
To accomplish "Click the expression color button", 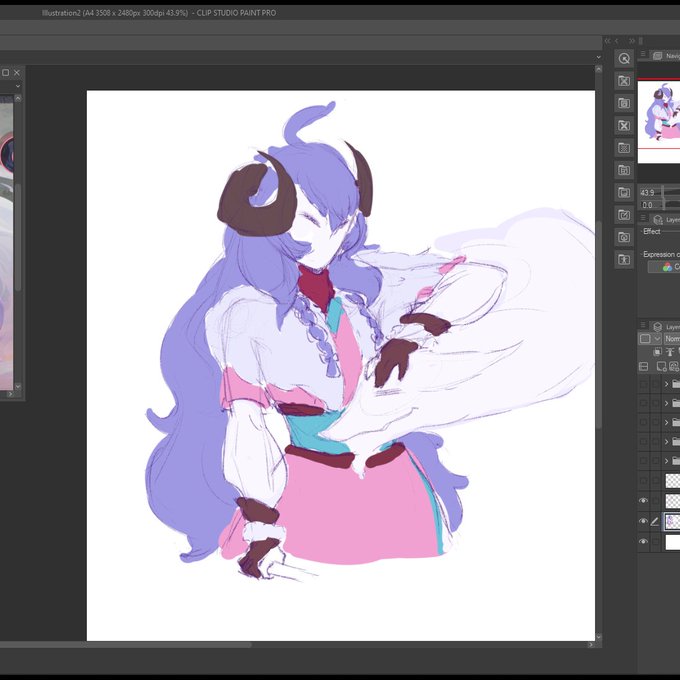I will pyautogui.click(x=664, y=267).
